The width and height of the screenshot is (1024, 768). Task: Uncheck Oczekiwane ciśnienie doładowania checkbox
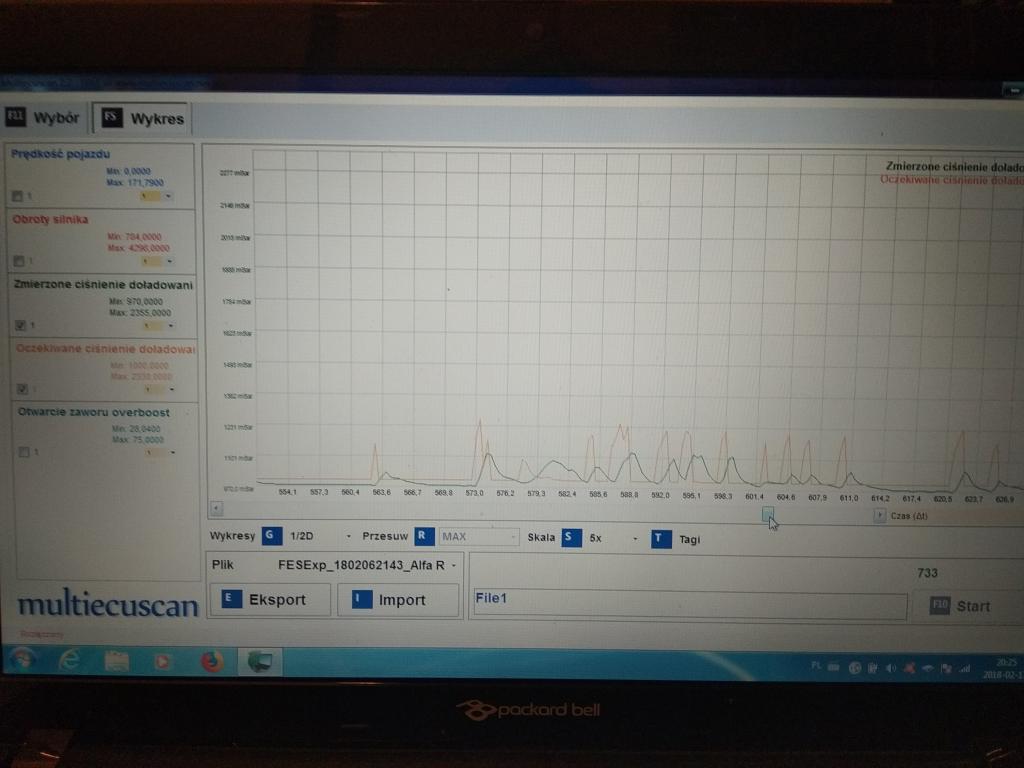point(22,389)
